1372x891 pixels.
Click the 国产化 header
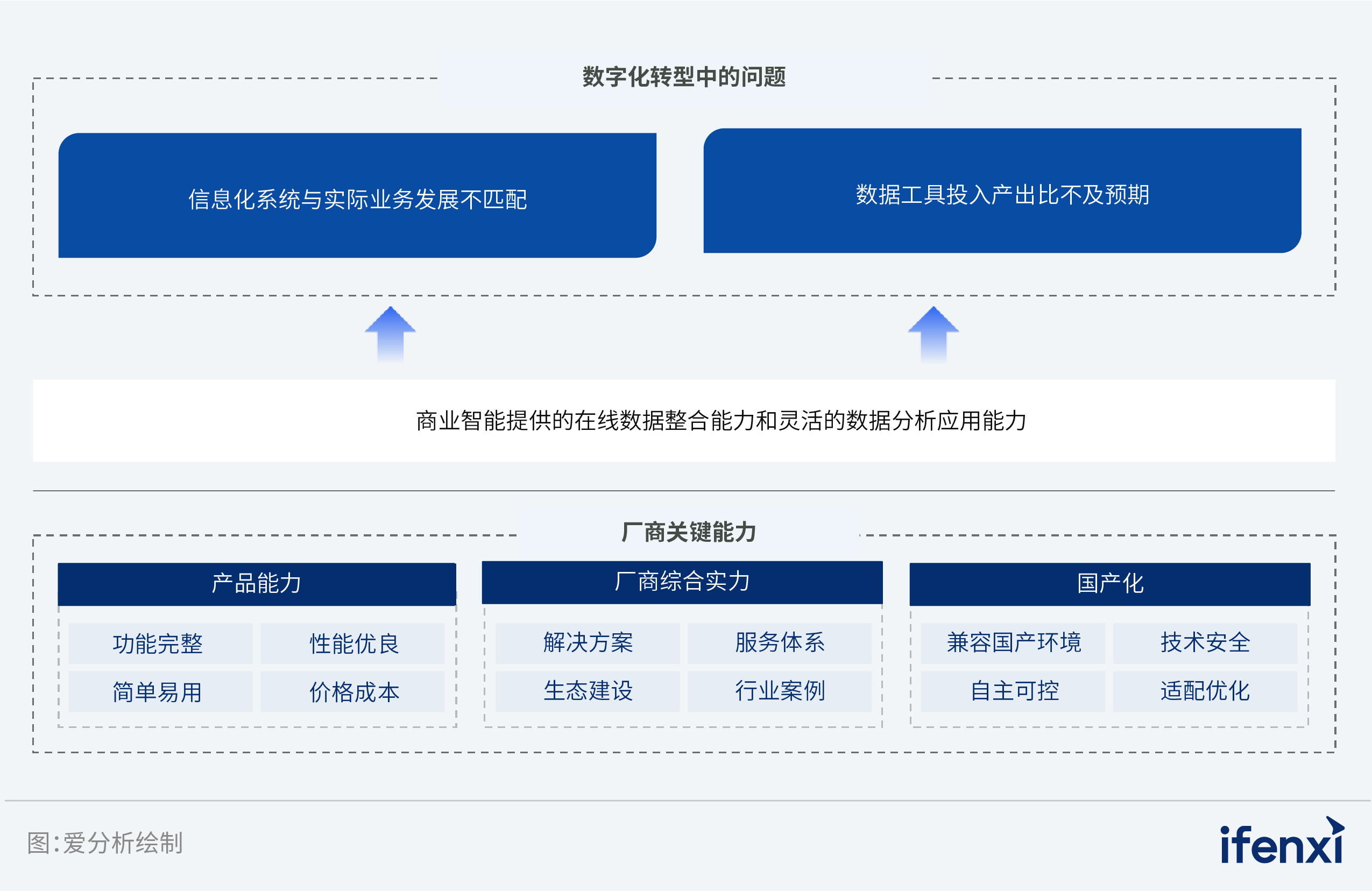point(1109,584)
